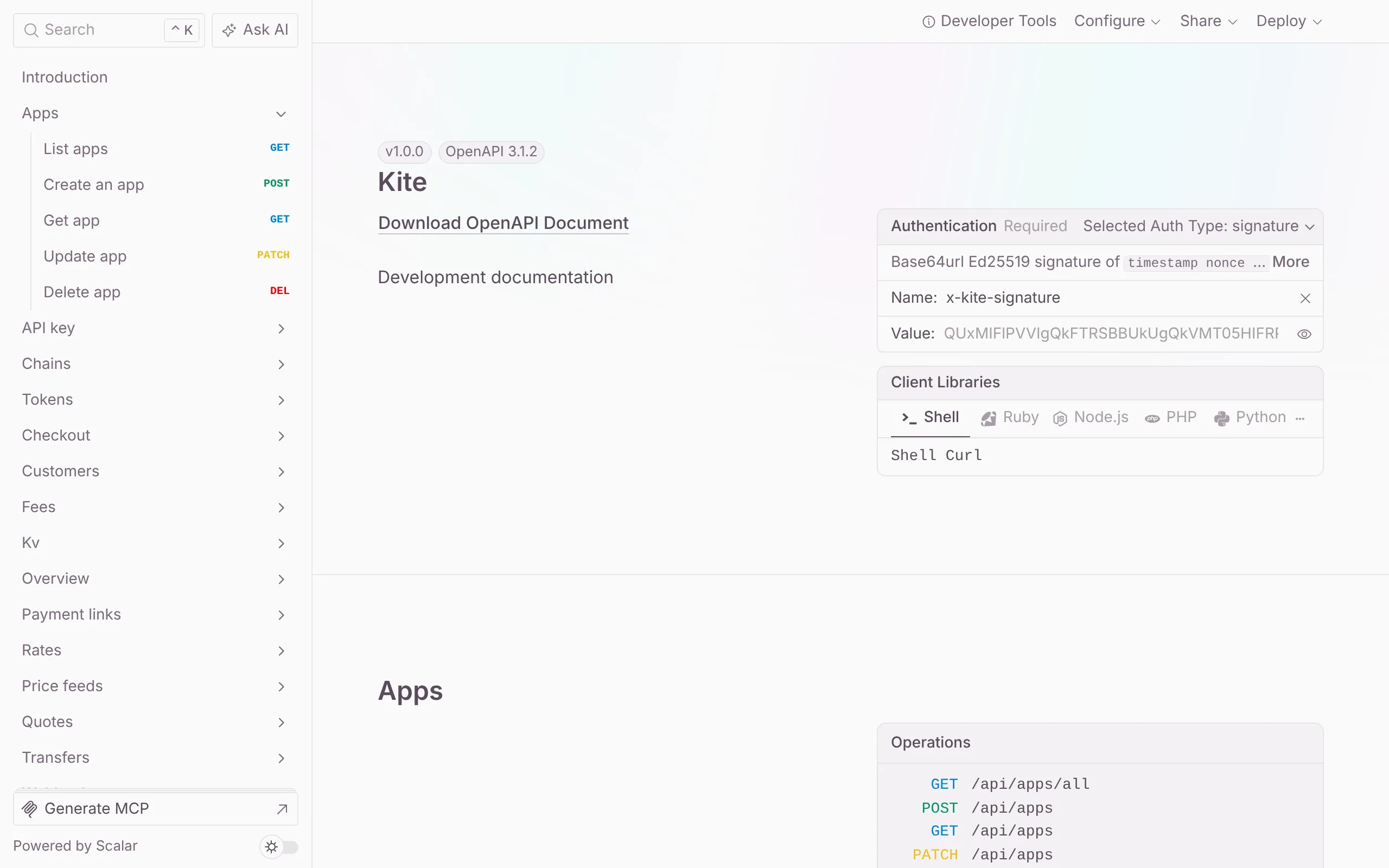Click Powered by Scalar link
The image size is (1389, 868).
(75, 846)
